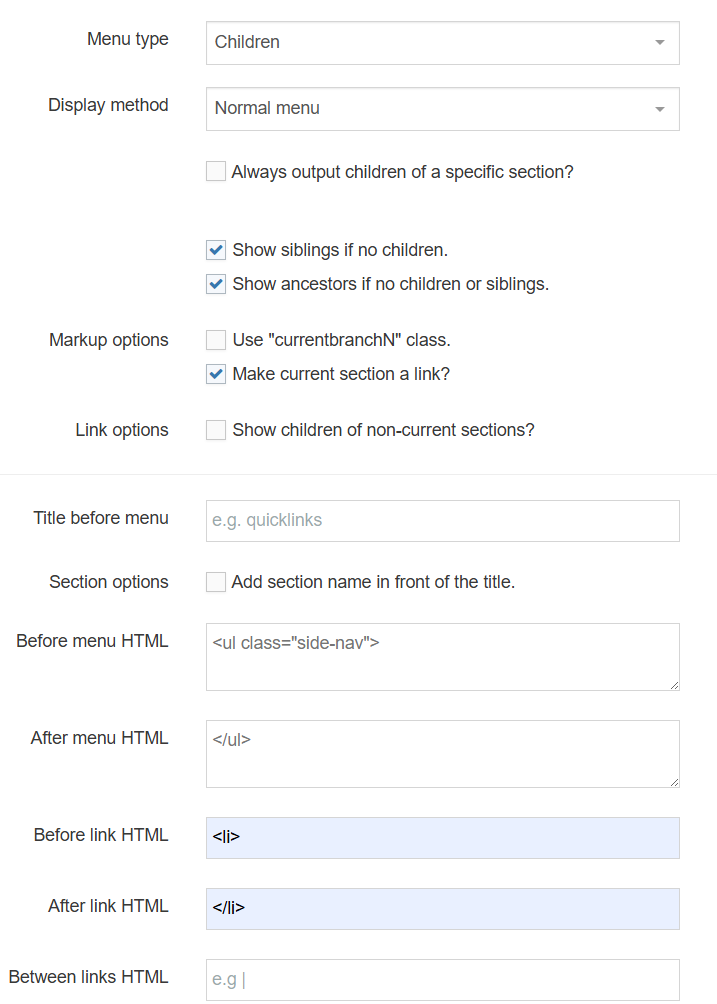Click the Before menu HTML resize handle
The height and width of the screenshot is (1004, 717).
point(674,686)
